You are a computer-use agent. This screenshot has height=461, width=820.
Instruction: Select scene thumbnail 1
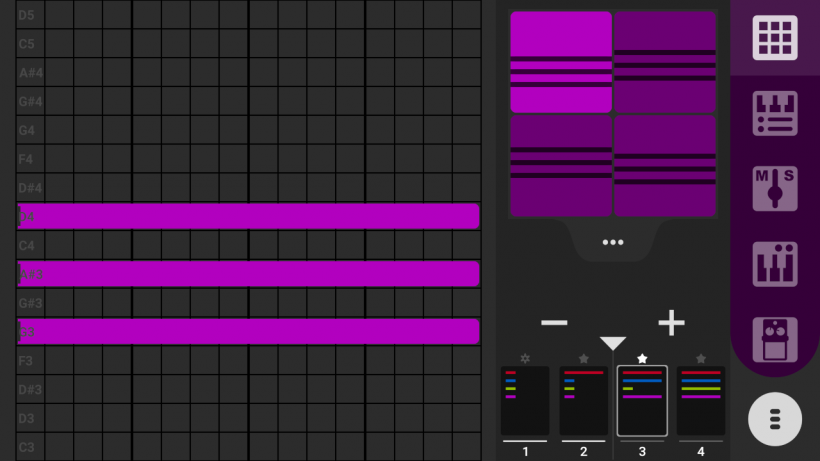(525, 401)
